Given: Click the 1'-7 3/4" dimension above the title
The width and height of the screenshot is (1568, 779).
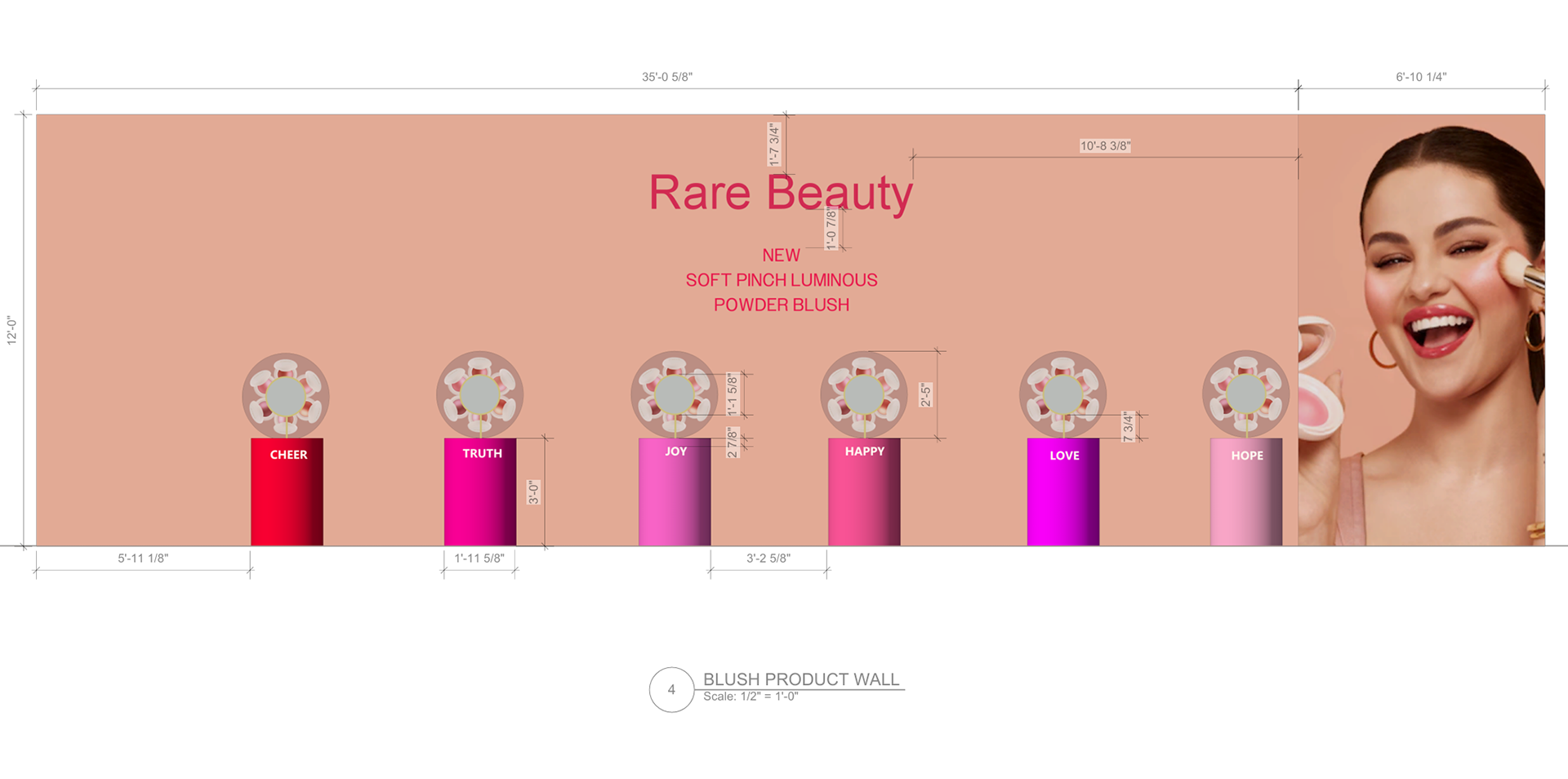Looking at the screenshot, I should coord(773,145).
